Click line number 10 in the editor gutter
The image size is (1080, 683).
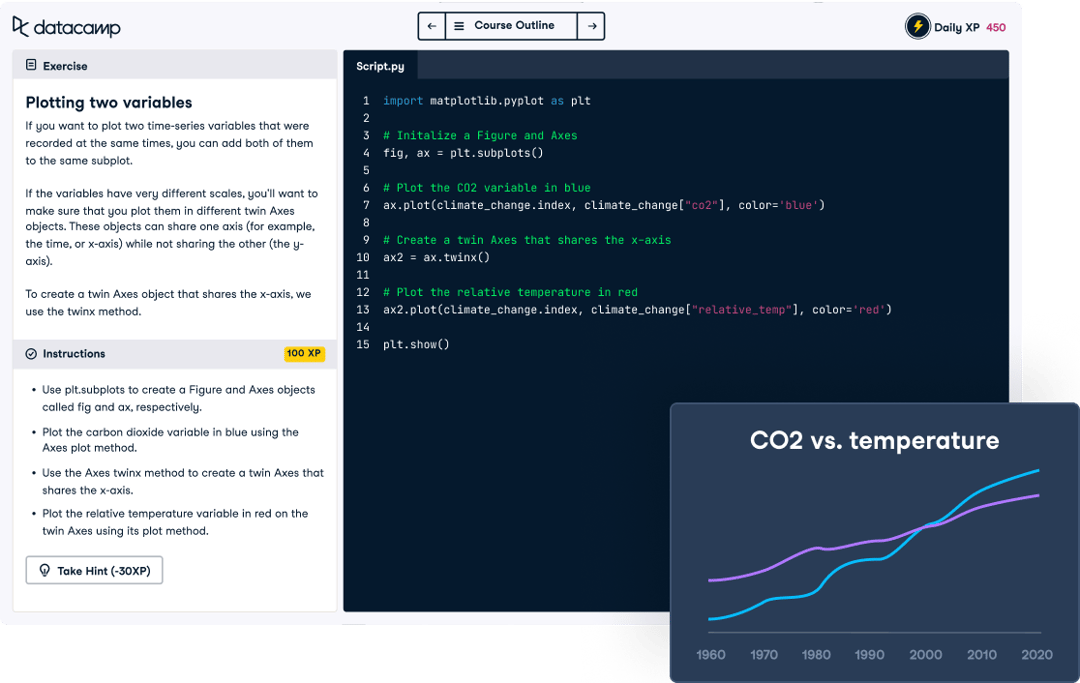coord(363,257)
